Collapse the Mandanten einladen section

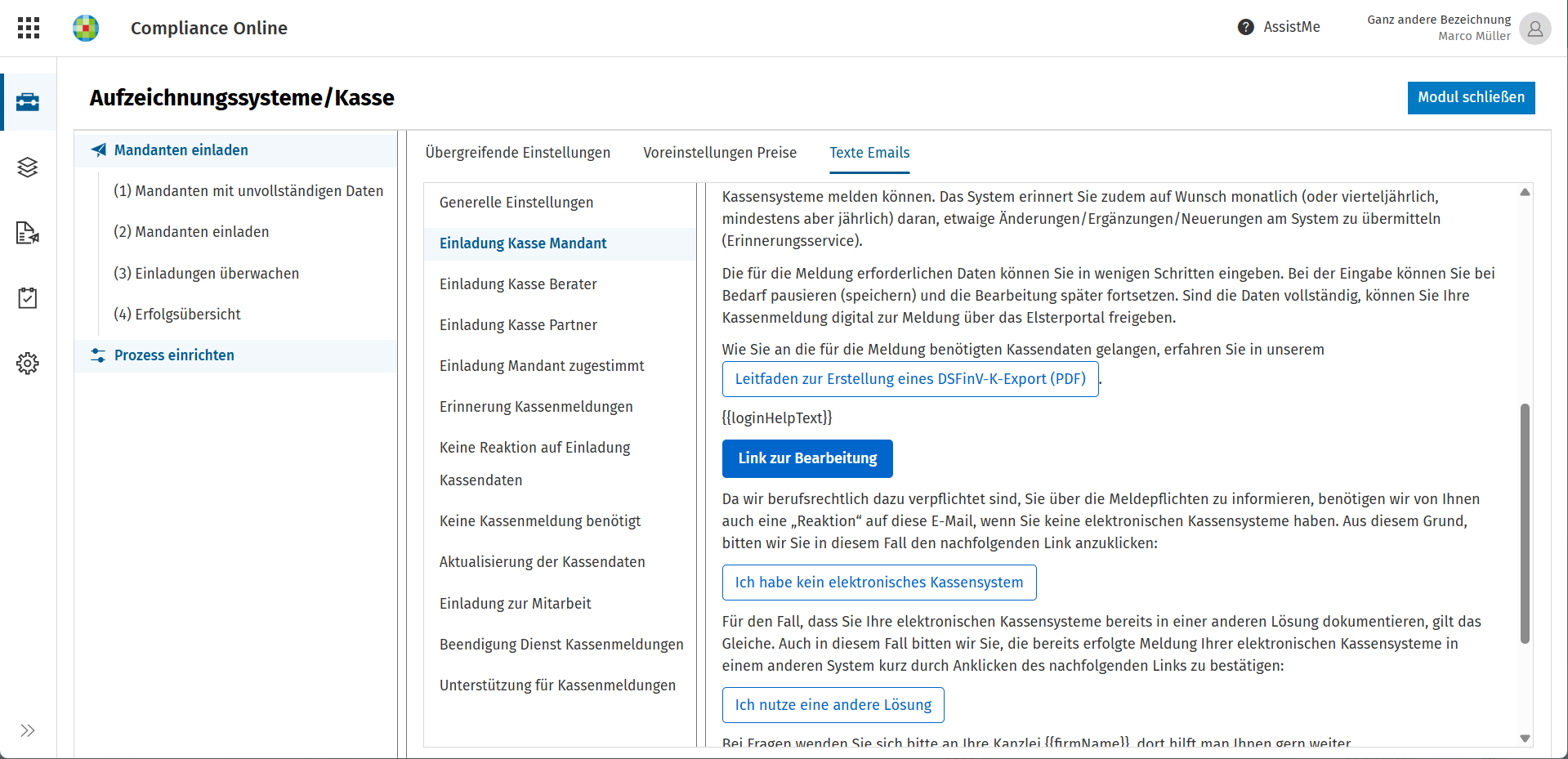pyautogui.click(x=235, y=150)
